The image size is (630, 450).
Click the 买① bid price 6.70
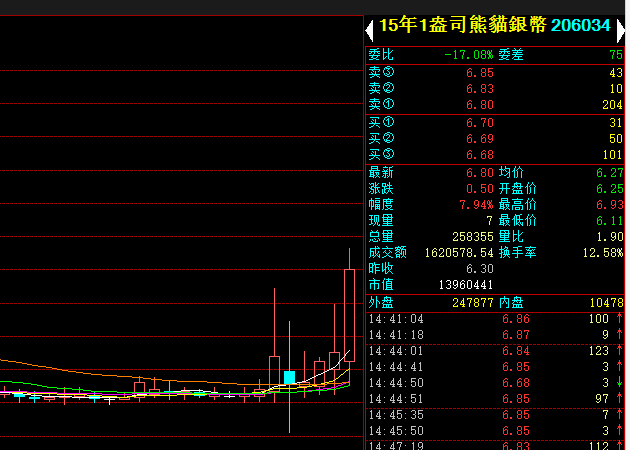(x=480, y=123)
